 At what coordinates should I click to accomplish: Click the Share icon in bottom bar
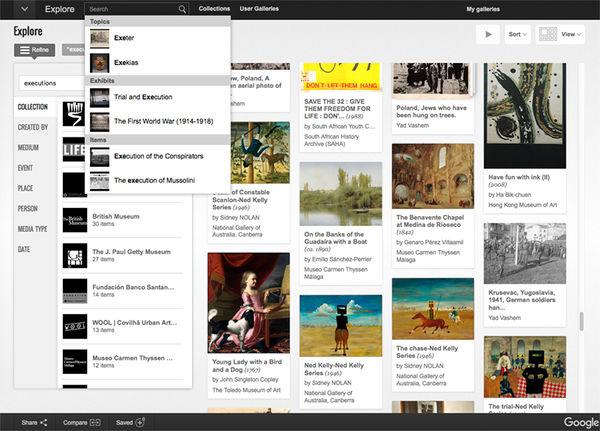coord(44,422)
